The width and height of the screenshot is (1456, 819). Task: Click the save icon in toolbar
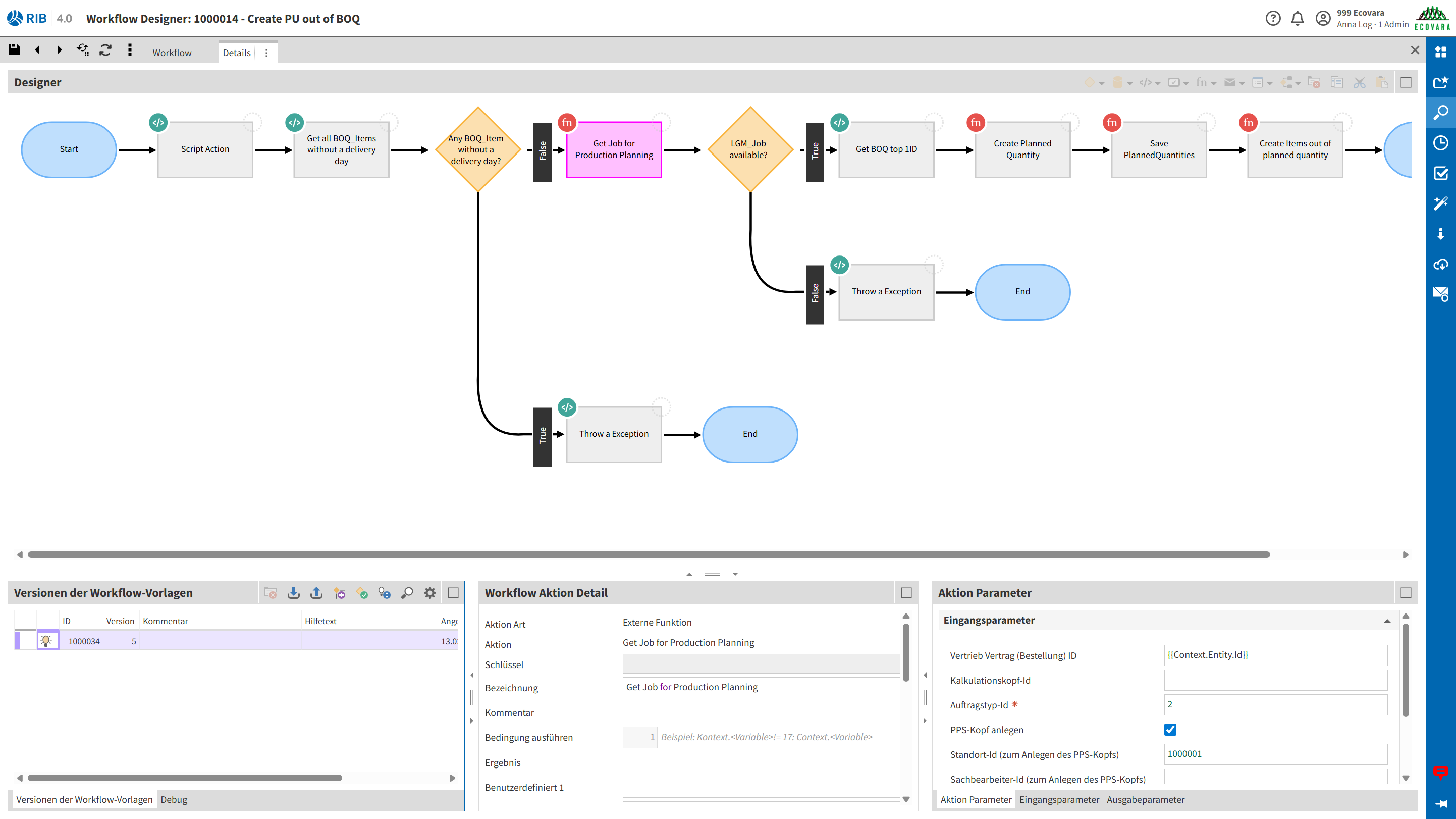point(14,50)
